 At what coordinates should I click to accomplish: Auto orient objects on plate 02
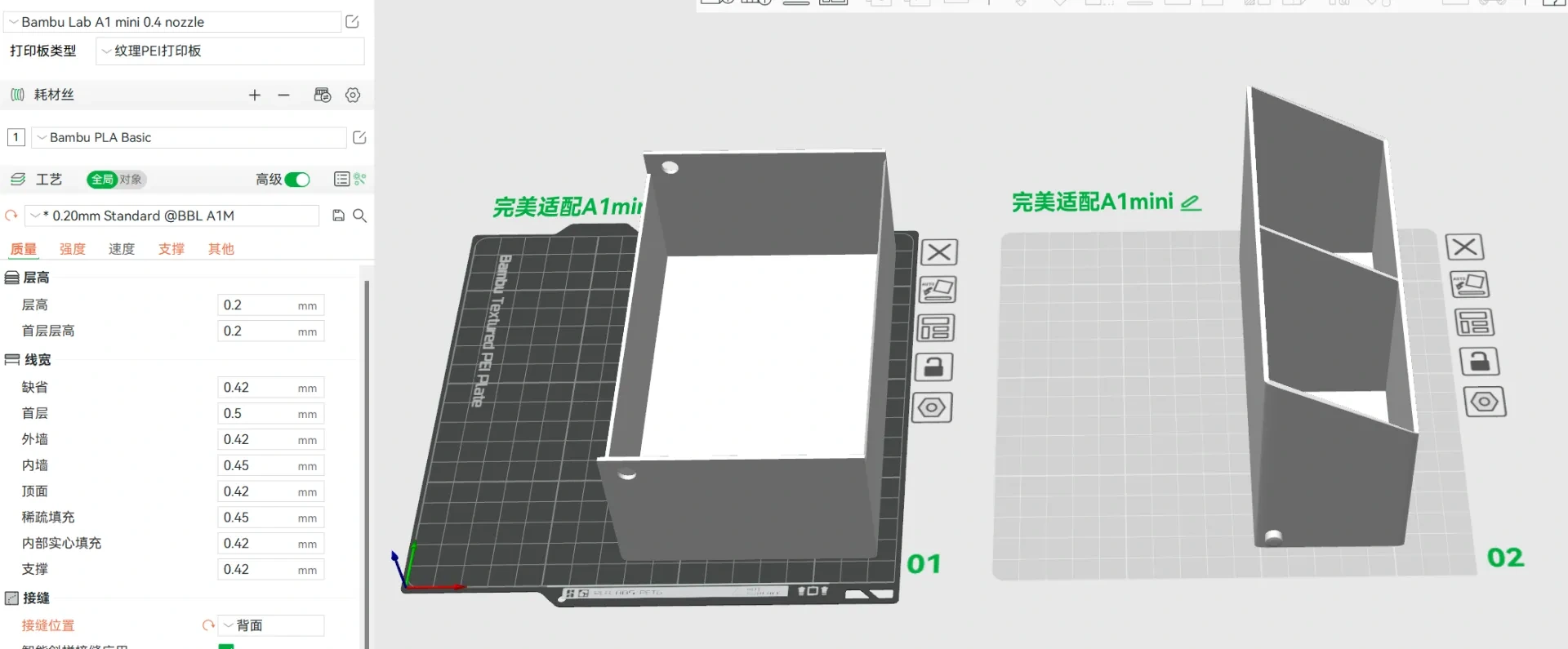coord(1469,284)
